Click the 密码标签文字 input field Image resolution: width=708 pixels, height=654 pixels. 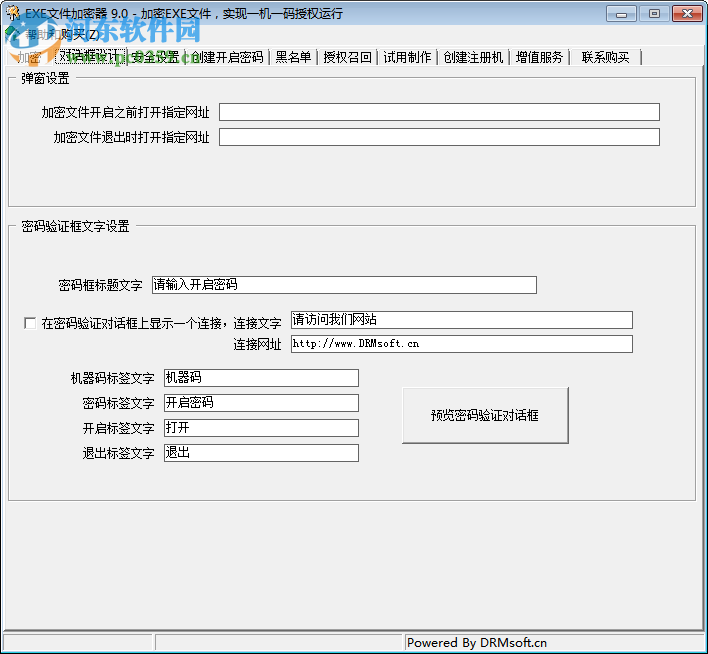[261, 403]
